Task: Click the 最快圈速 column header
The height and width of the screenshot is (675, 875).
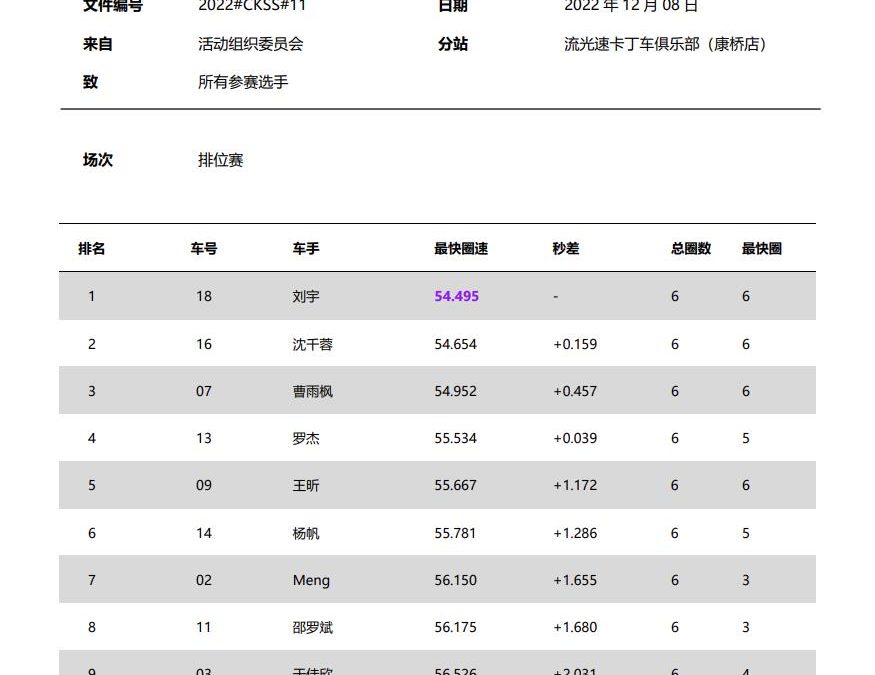Action: click(x=461, y=249)
